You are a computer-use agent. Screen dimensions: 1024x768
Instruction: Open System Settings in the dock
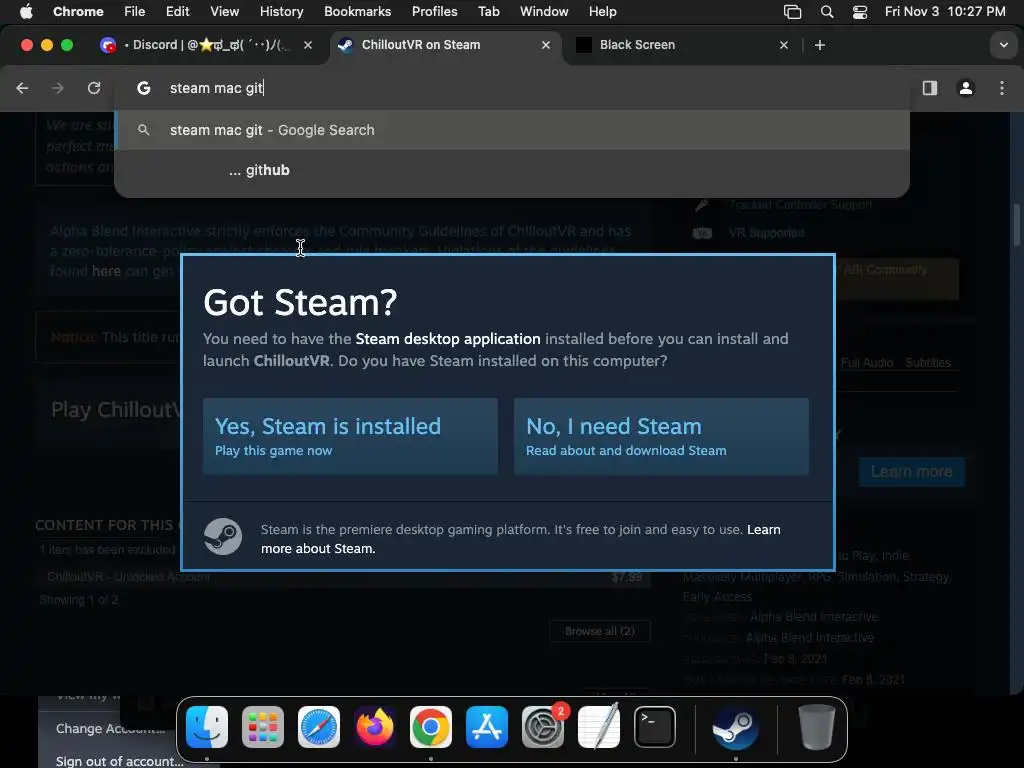[543, 727]
